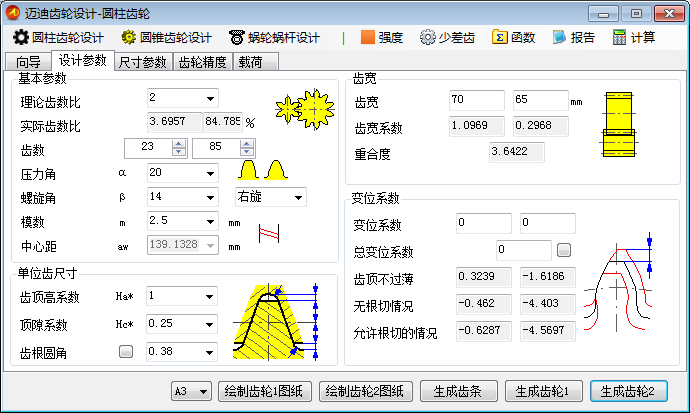Click the 重合度 value 3.6422
Viewport: 690px width, 413px height.
point(516,152)
